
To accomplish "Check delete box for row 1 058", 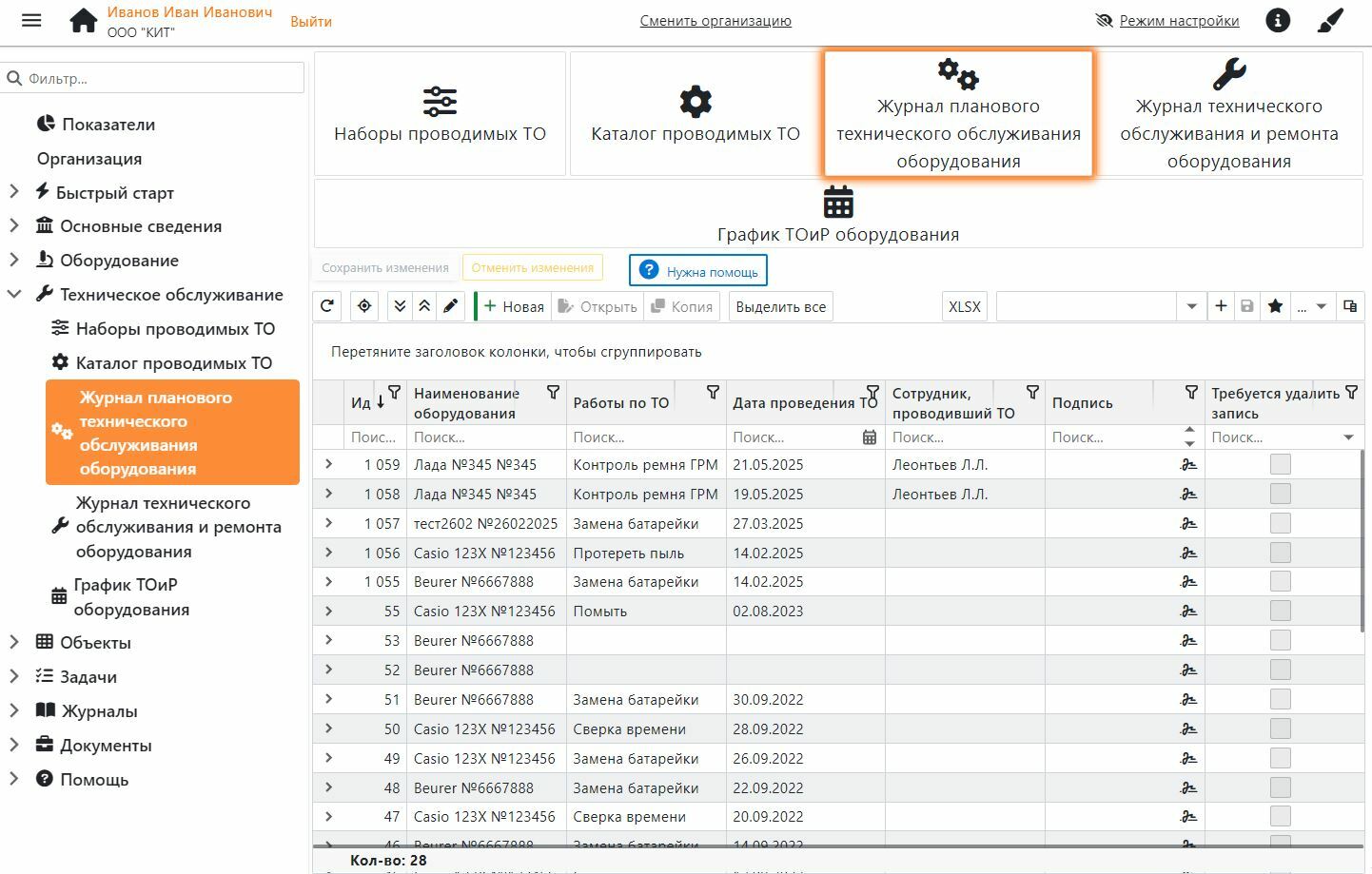I will 1281,494.
